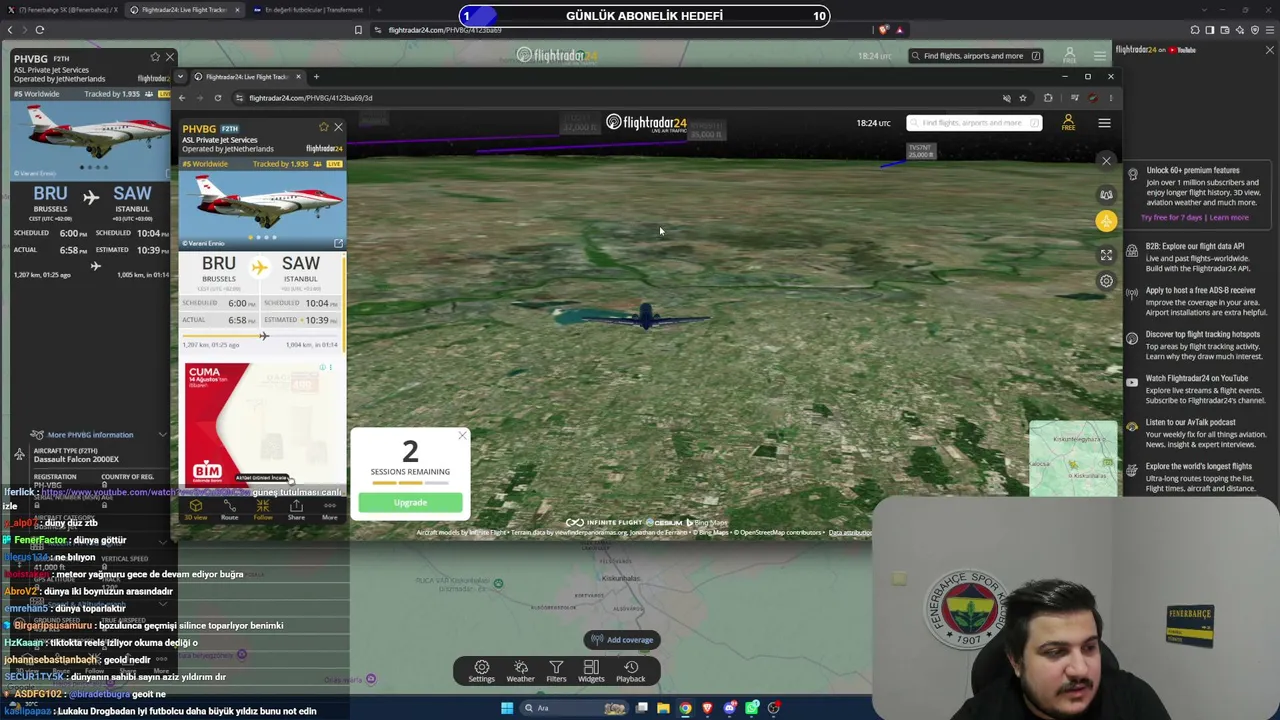Switch to the Transfermarkt tab

[307, 10]
